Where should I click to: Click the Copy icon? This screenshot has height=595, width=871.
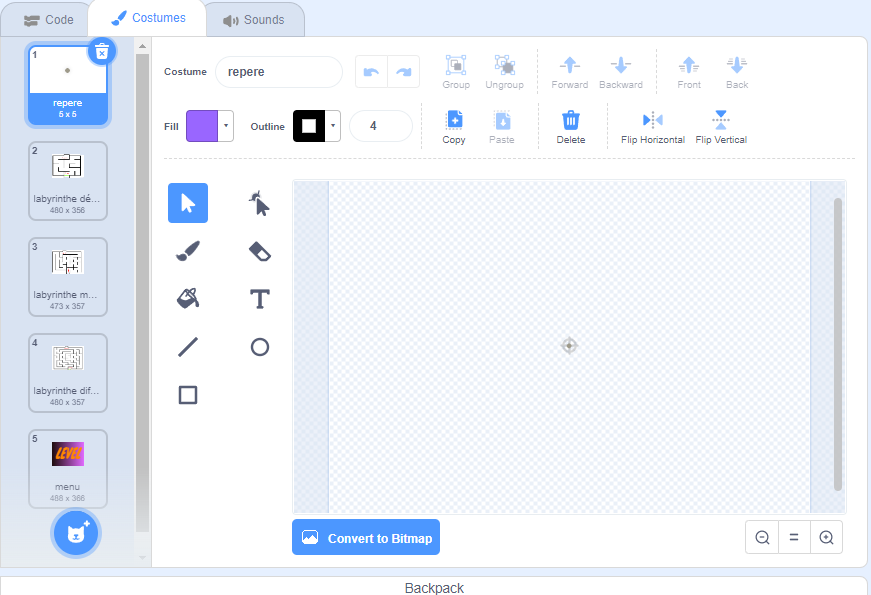[454, 120]
